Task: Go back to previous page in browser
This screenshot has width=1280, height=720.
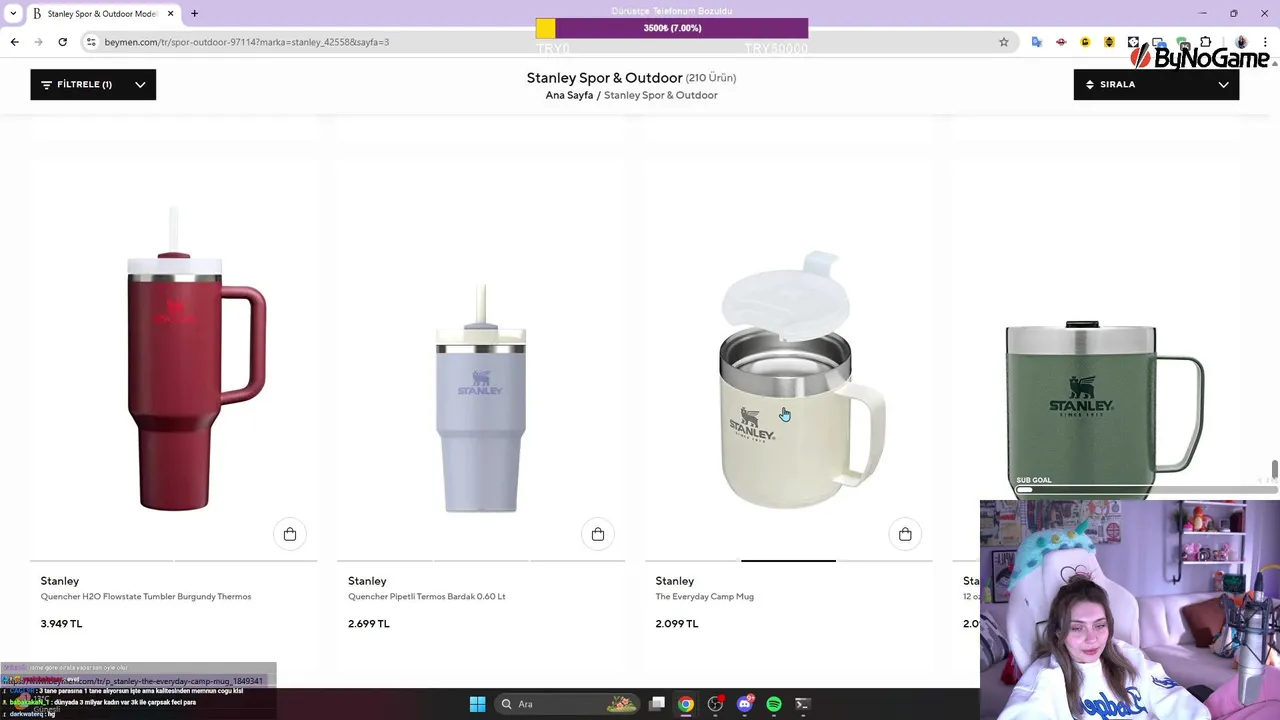Action: (14, 42)
